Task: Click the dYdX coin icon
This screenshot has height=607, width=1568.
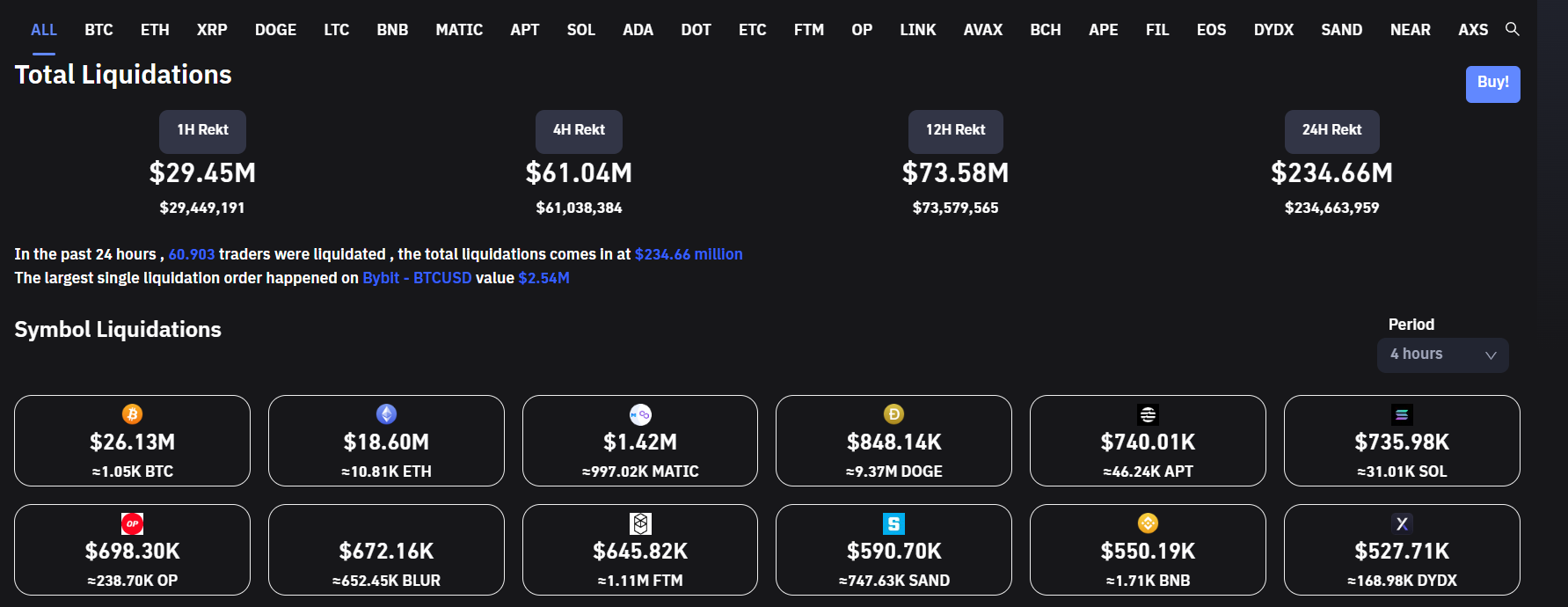Action: (x=1402, y=523)
